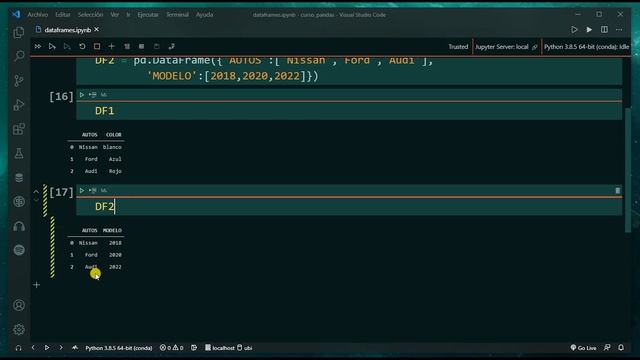Open the Explorer view in activity bar
This screenshot has width=640, height=360.
tap(19, 32)
